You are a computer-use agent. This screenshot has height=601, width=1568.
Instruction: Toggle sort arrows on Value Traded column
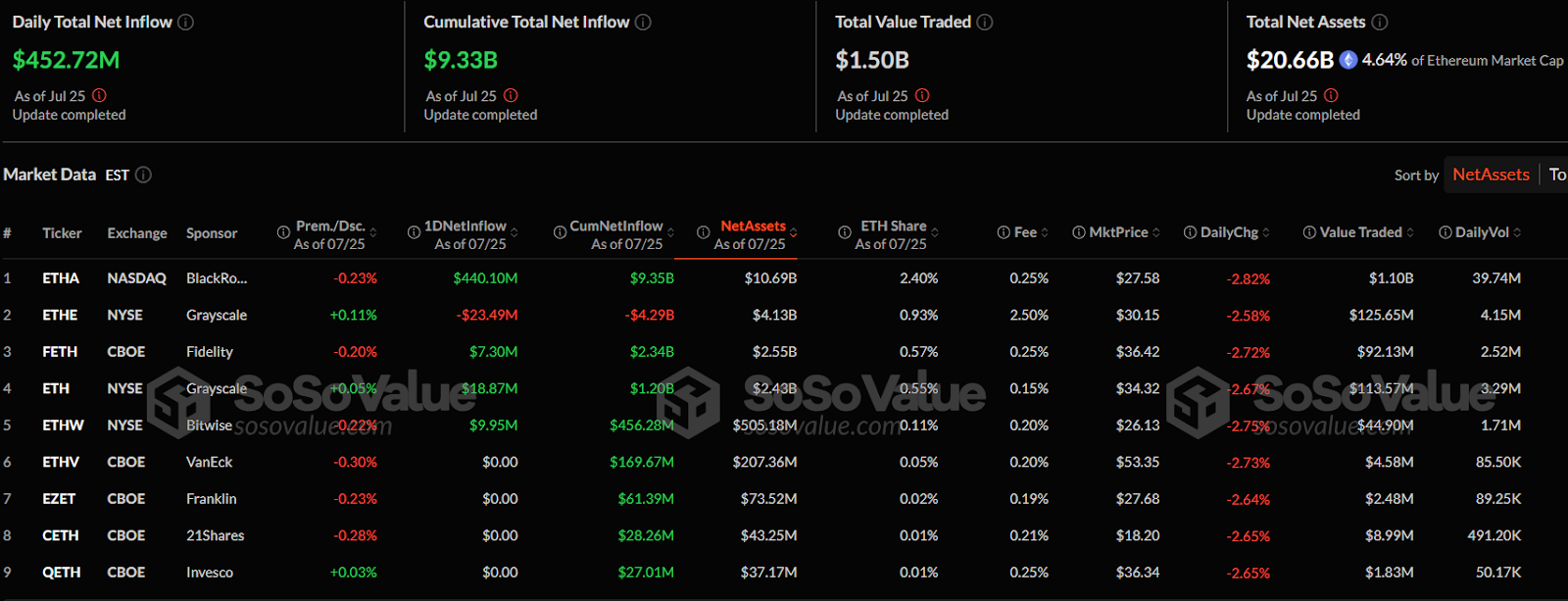pyautogui.click(x=1410, y=232)
